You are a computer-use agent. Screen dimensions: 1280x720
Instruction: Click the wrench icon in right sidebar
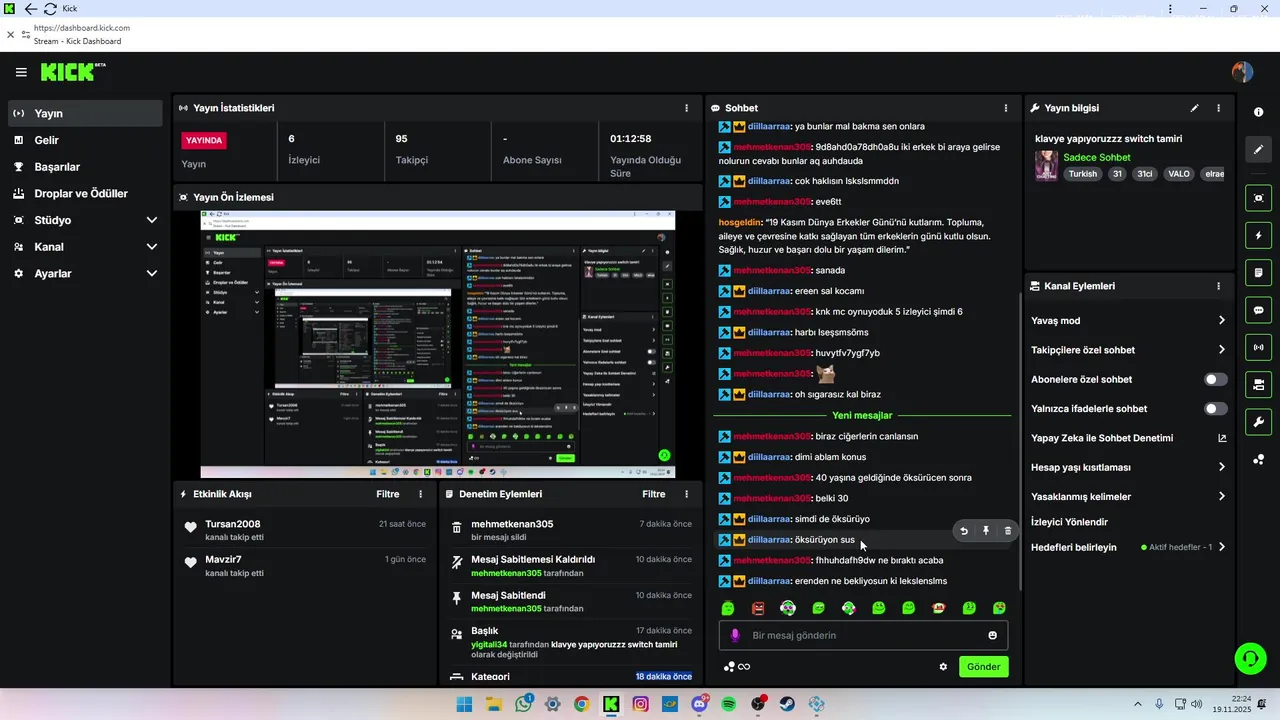[1258, 421]
